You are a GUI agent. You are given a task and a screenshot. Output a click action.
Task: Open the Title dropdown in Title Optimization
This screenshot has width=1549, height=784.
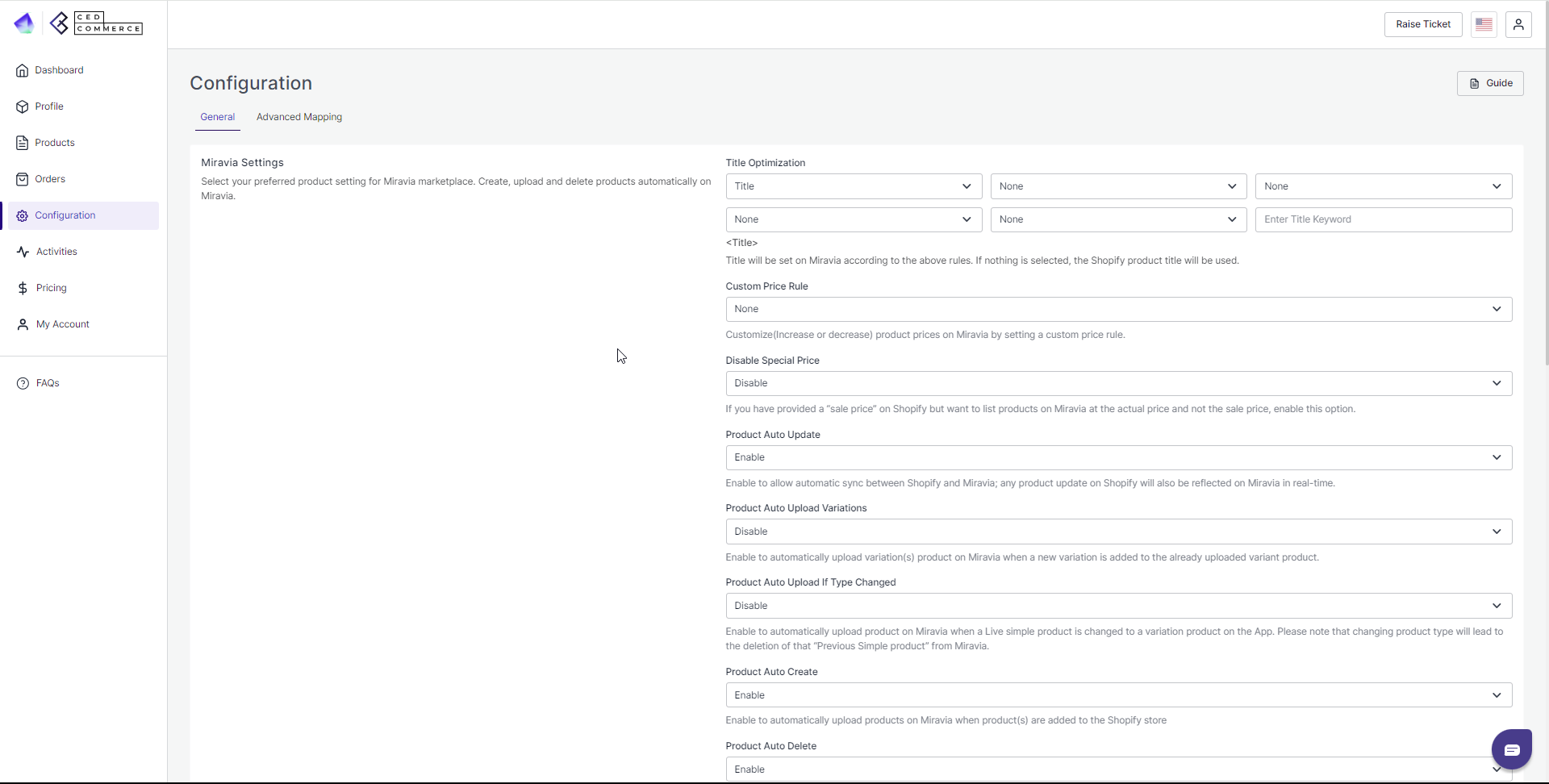(x=854, y=186)
